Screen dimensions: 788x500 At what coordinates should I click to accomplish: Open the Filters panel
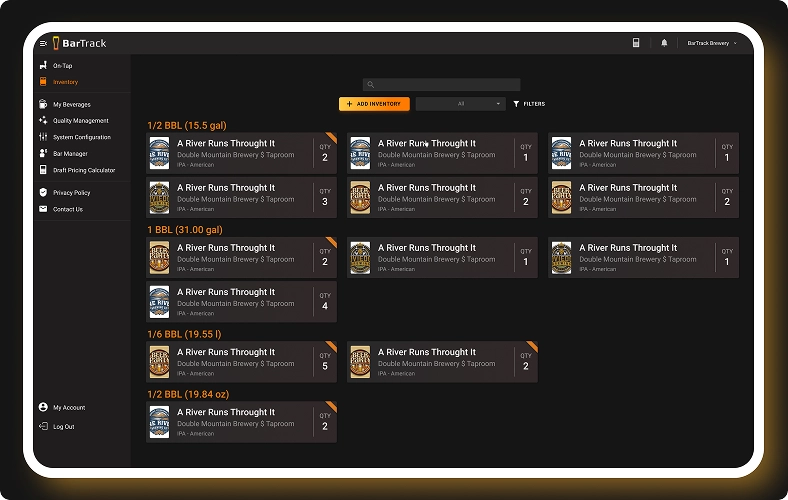pos(529,104)
